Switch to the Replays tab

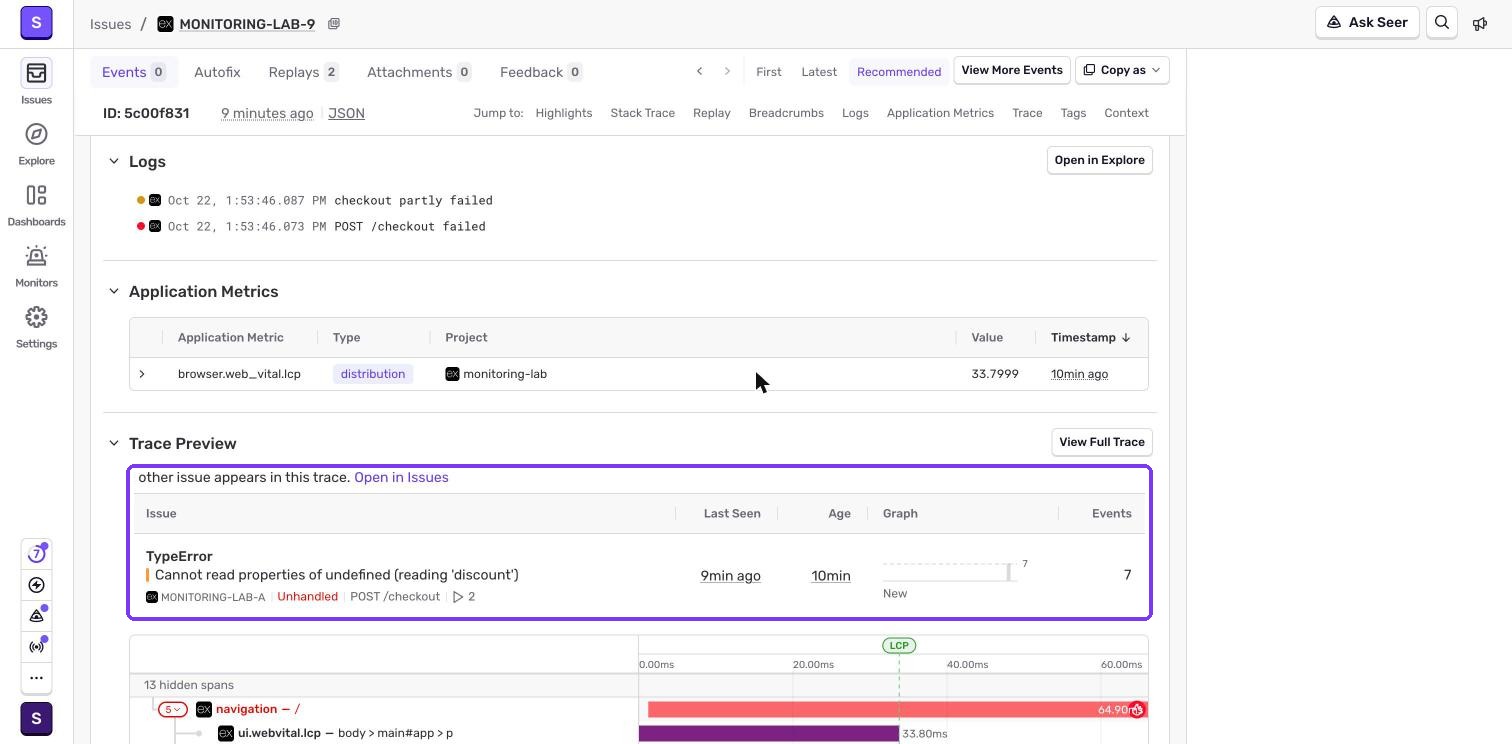pos(303,72)
